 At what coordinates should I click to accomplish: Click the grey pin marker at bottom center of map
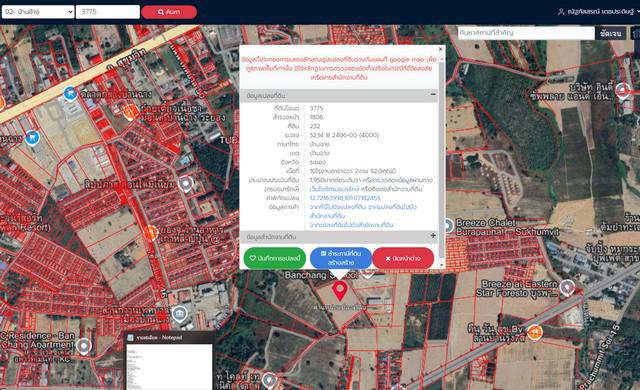point(269,381)
